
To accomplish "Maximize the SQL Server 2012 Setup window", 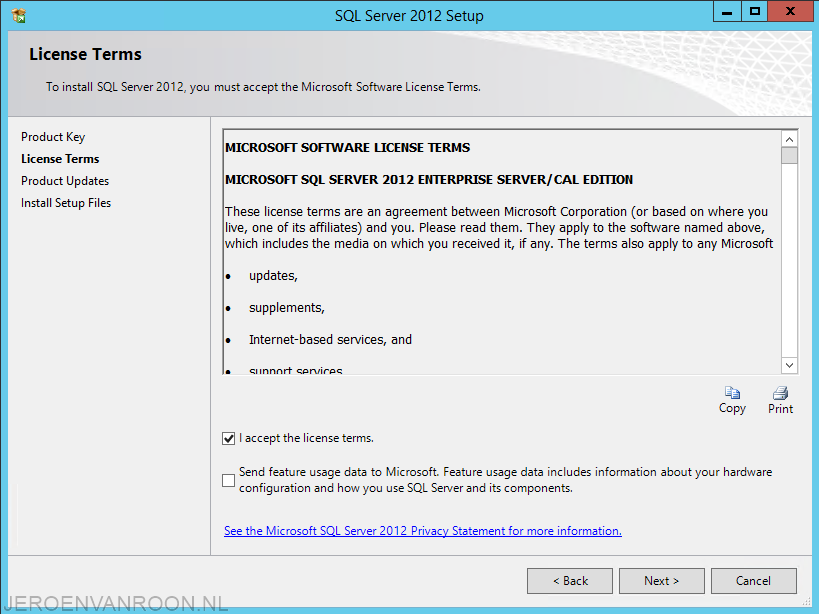I will coord(755,11).
